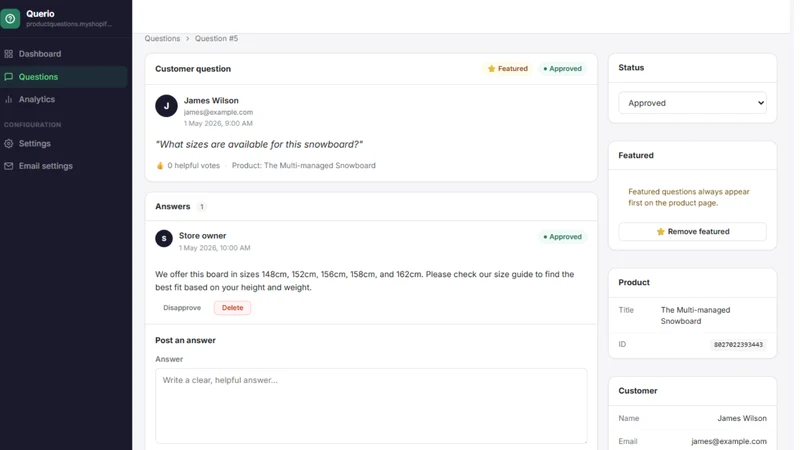This screenshot has width=800, height=450.
Task: Click the Store owner S avatar
Action: tap(164, 238)
